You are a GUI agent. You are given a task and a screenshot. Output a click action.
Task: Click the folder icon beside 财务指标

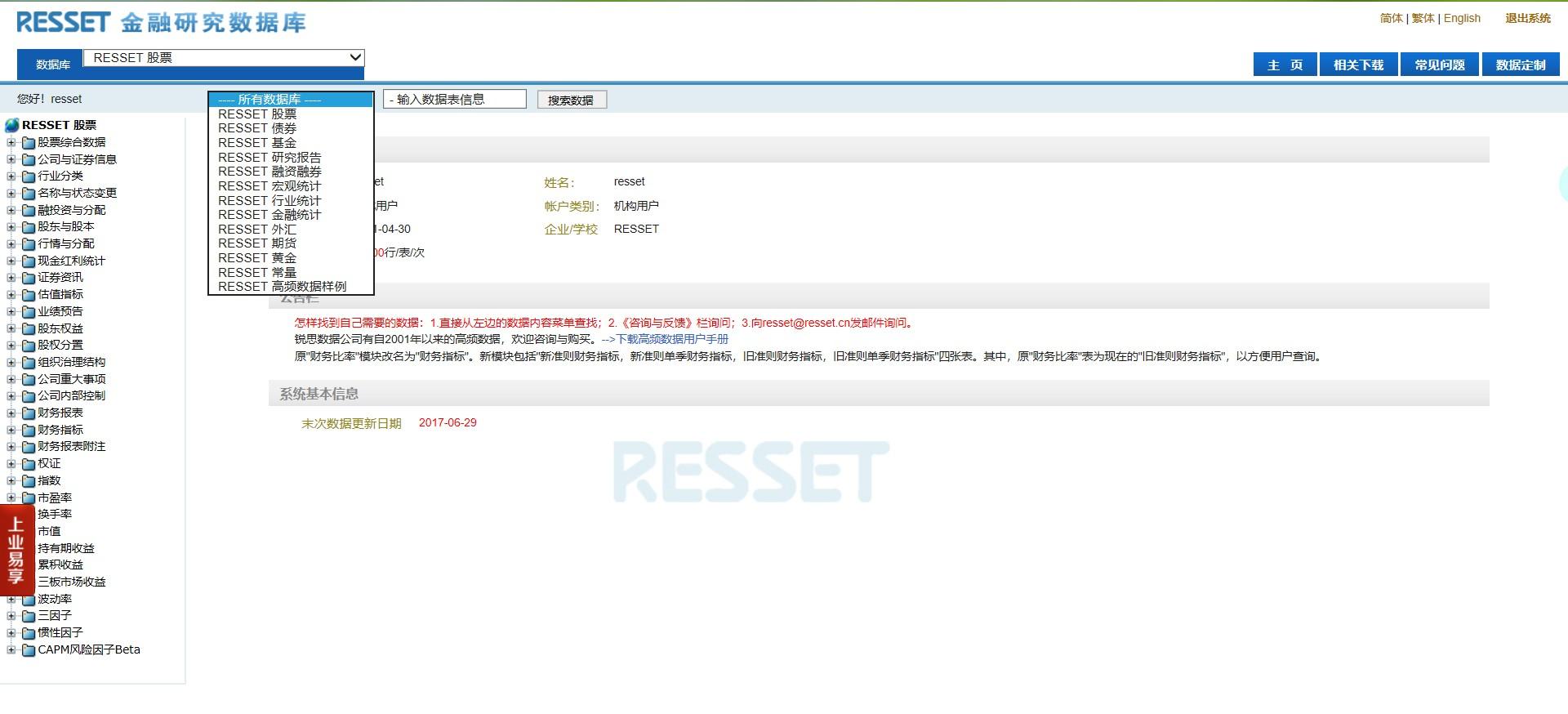pyautogui.click(x=29, y=431)
